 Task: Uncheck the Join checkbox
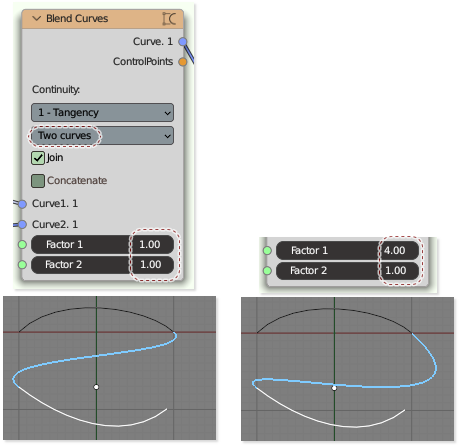(x=38, y=158)
